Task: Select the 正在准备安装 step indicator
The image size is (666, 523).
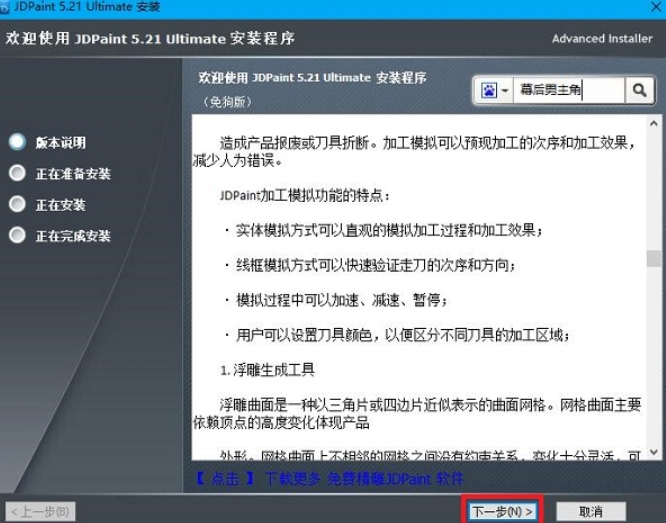Action: (x=17, y=173)
